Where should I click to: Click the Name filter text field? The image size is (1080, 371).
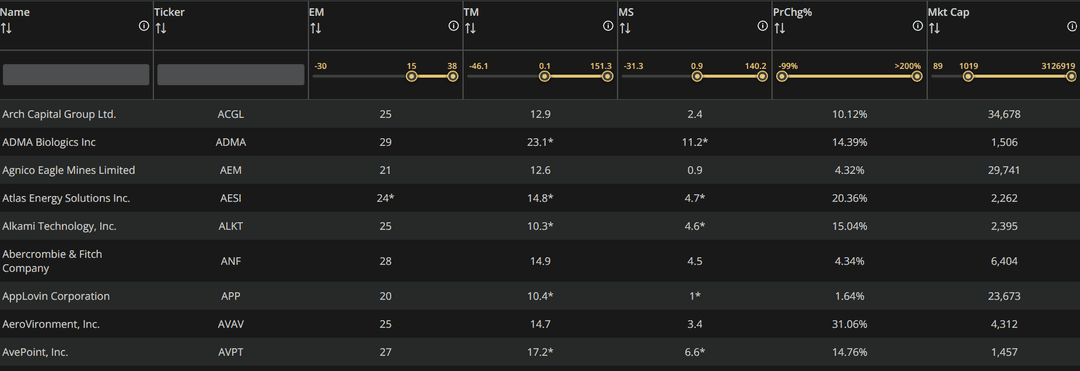tap(76, 74)
